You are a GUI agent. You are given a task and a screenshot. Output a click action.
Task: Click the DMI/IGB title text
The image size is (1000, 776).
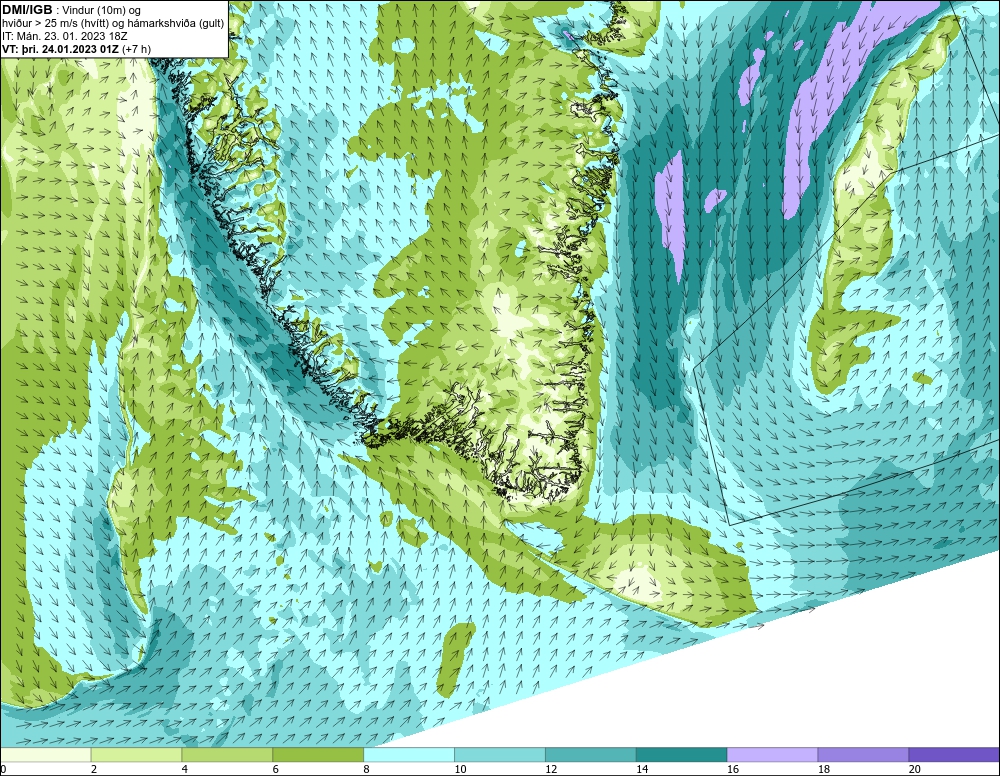pyautogui.click(x=27, y=10)
